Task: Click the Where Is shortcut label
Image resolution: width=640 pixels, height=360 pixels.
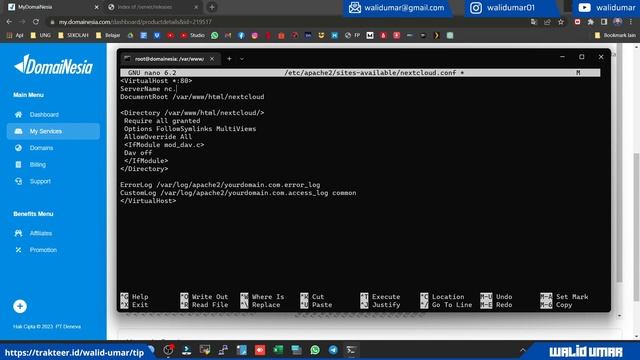Action: (268, 297)
